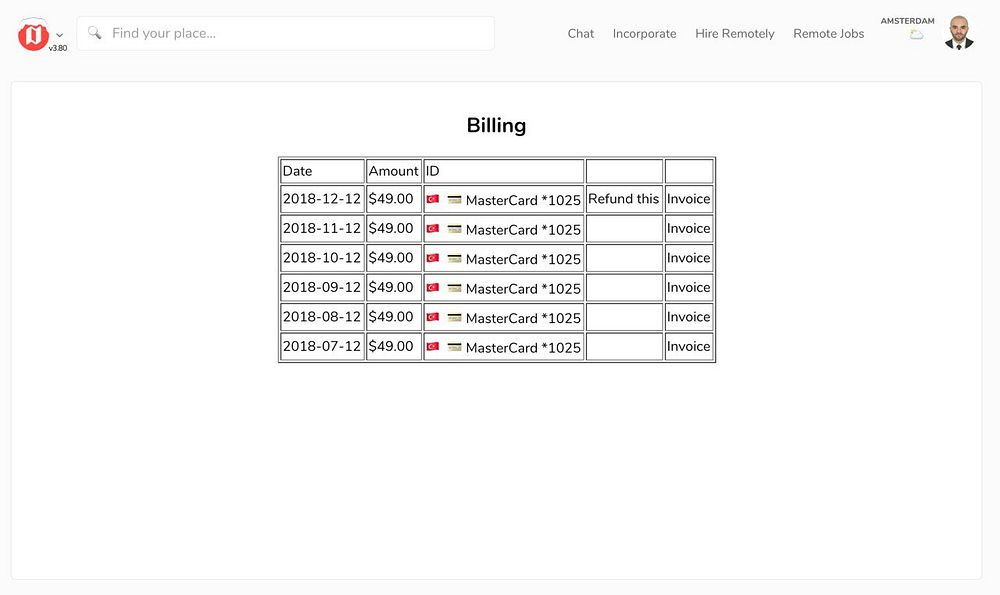
Task: Click the credit card icon in 2018-10-12 row
Action: pyautogui.click(x=454, y=258)
